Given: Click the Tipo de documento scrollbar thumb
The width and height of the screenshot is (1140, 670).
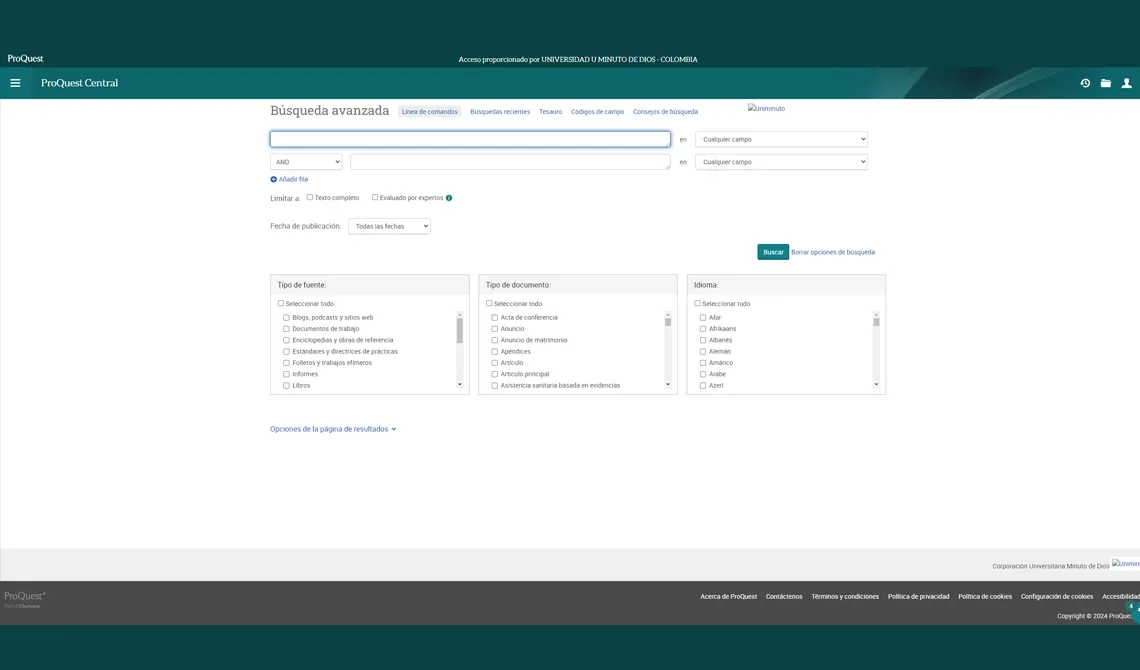Looking at the screenshot, I should (668, 322).
